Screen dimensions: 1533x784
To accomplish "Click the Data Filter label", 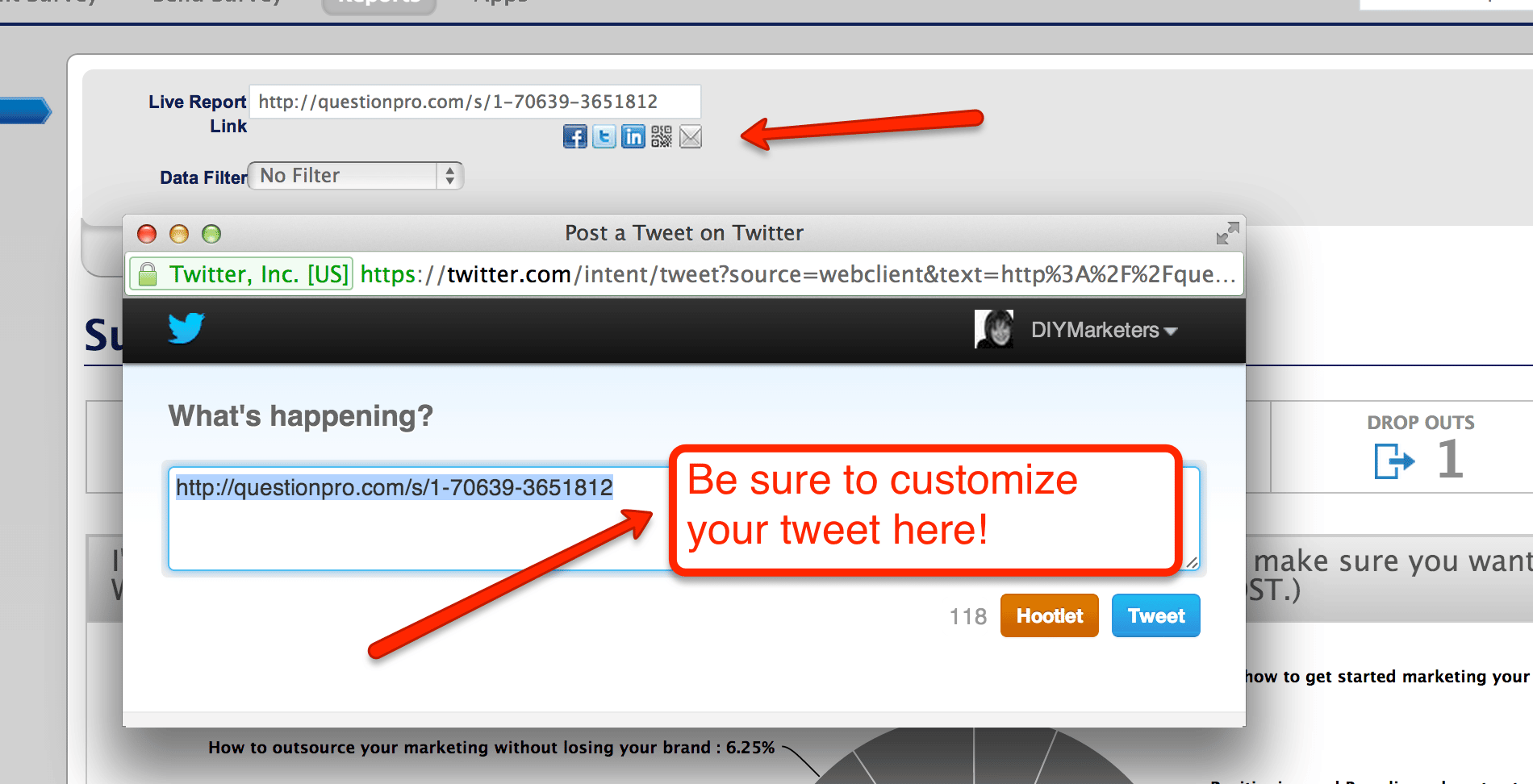I will 203,177.
